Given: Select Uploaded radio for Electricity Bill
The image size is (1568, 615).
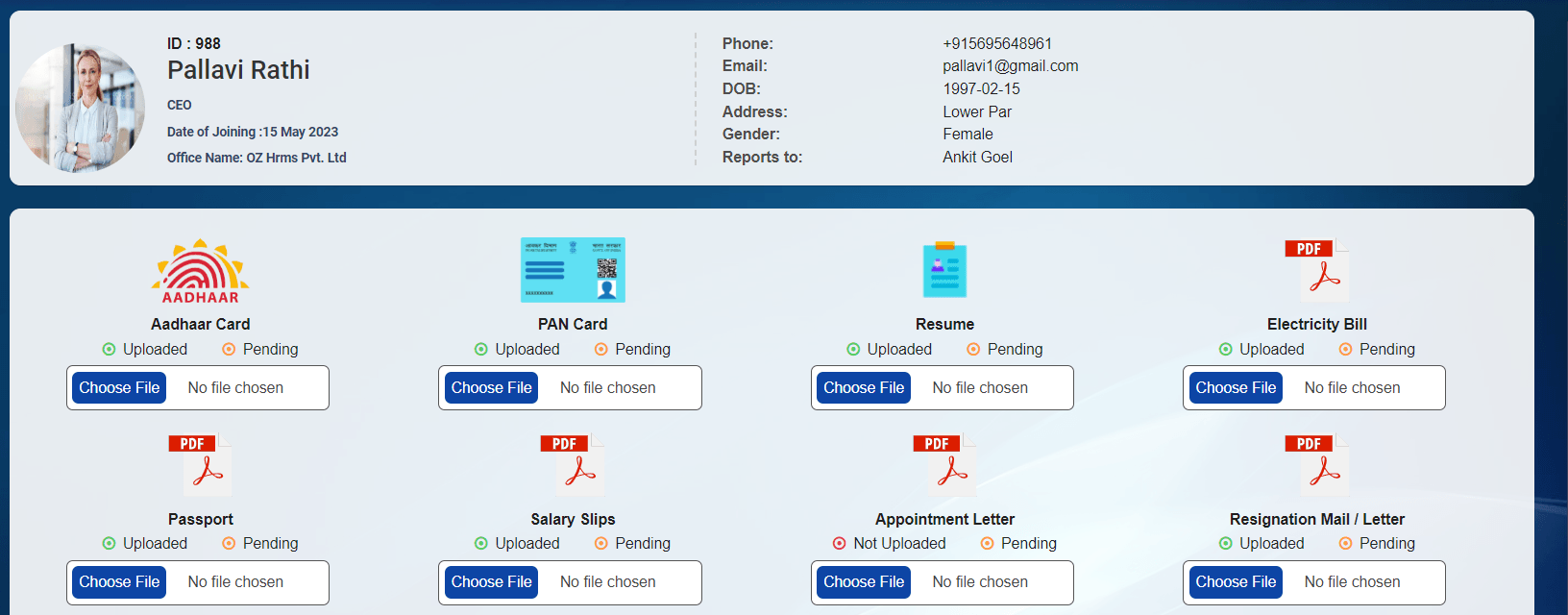Looking at the screenshot, I should [x=1226, y=350].
